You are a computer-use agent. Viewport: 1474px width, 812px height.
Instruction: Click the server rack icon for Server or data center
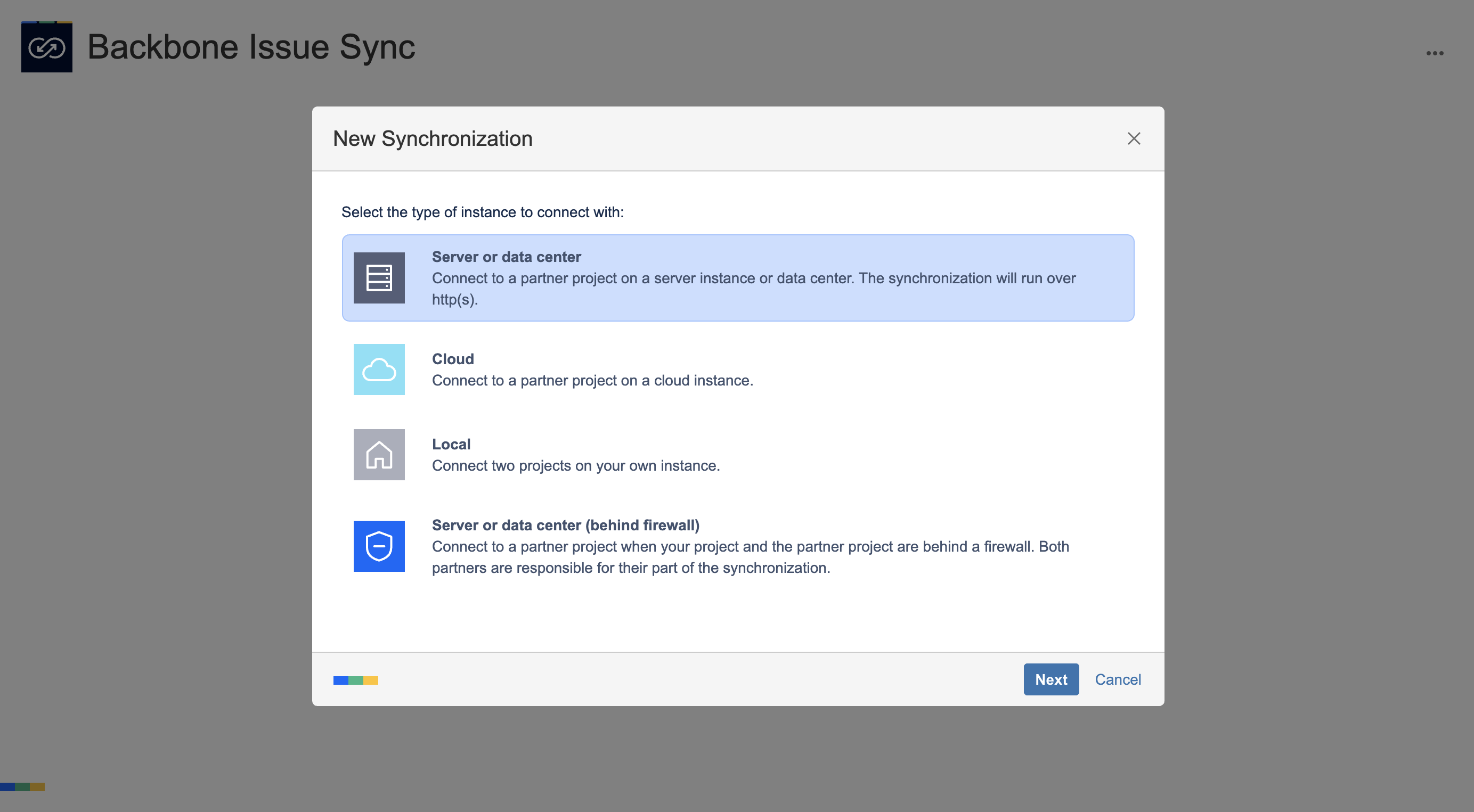pyautogui.click(x=379, y=278)
